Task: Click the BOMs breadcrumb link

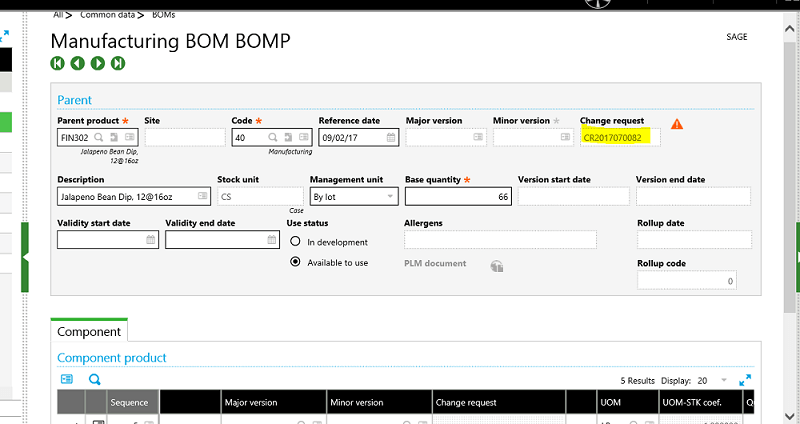Action: pyautogui.click(x=167, y=16)
